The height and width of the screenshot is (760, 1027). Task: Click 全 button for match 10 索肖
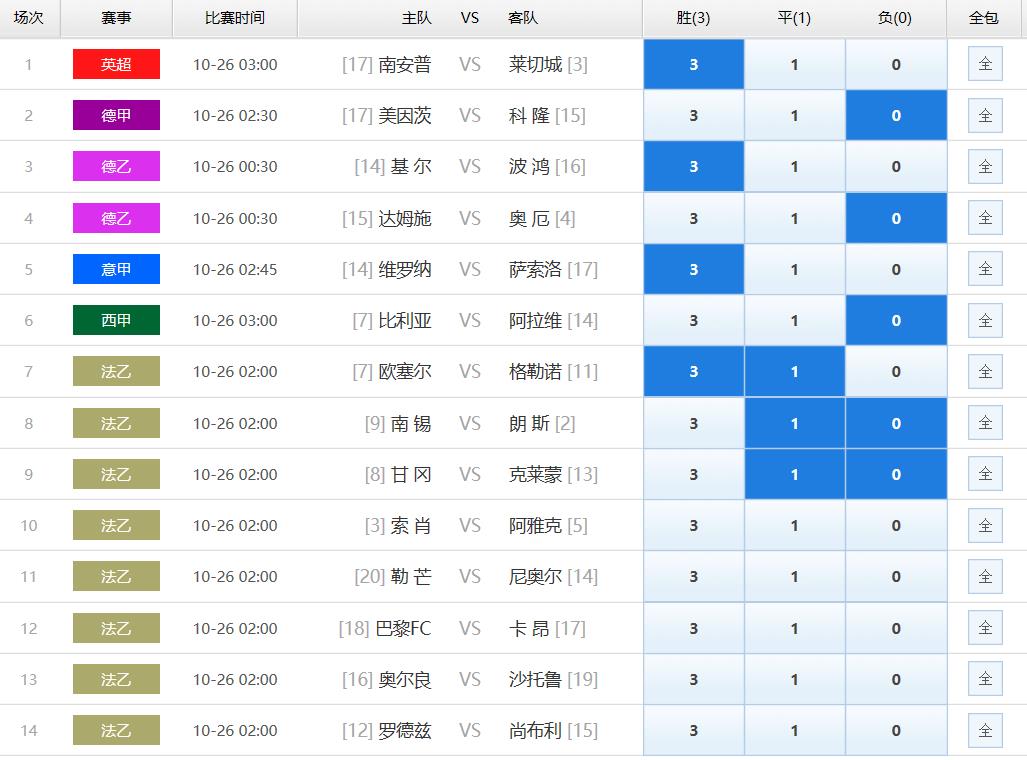985,525
